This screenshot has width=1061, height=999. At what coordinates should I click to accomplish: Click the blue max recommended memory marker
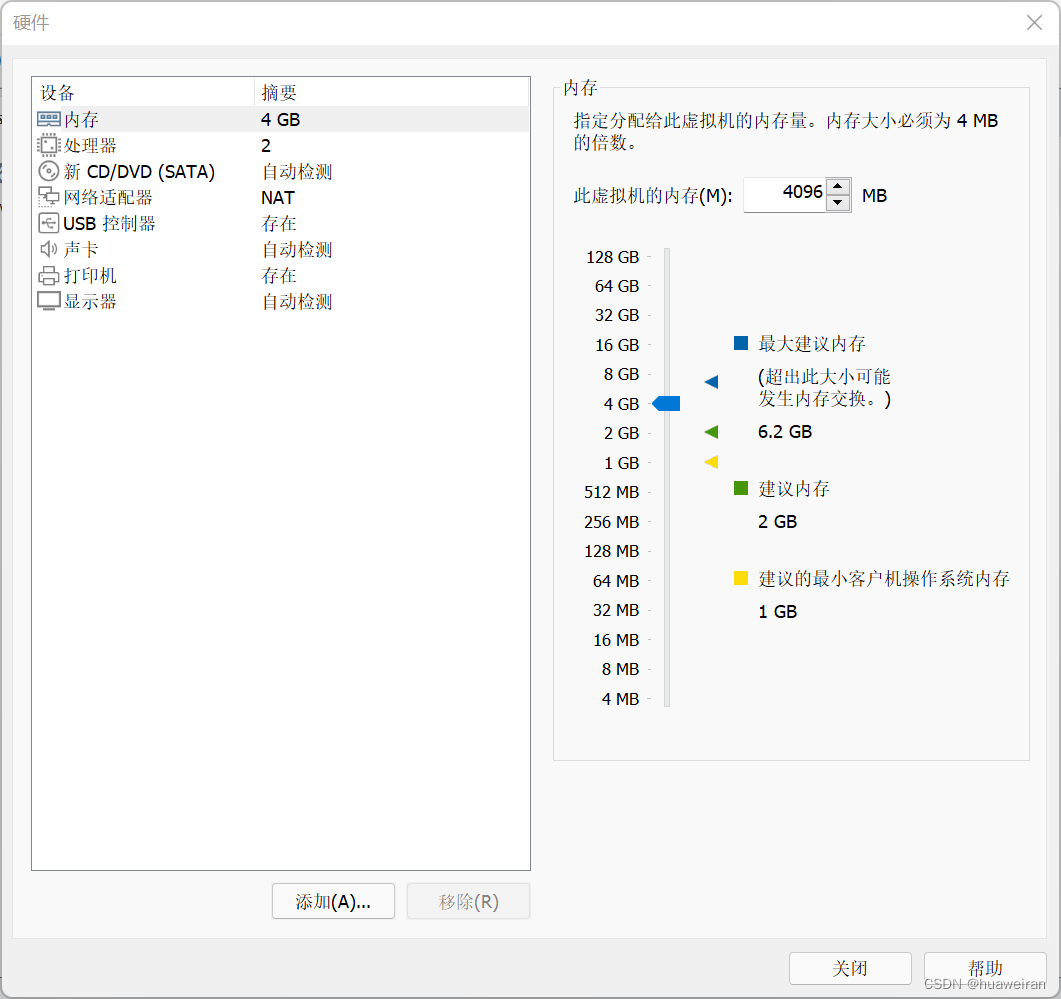click(711, 382)
